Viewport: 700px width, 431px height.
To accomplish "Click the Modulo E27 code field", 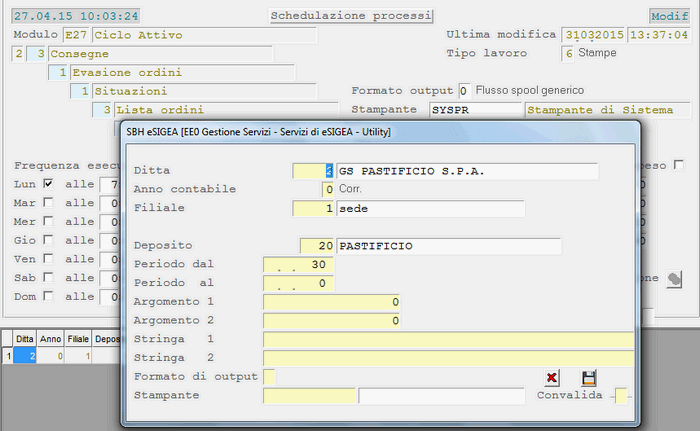I will (76, 35).
